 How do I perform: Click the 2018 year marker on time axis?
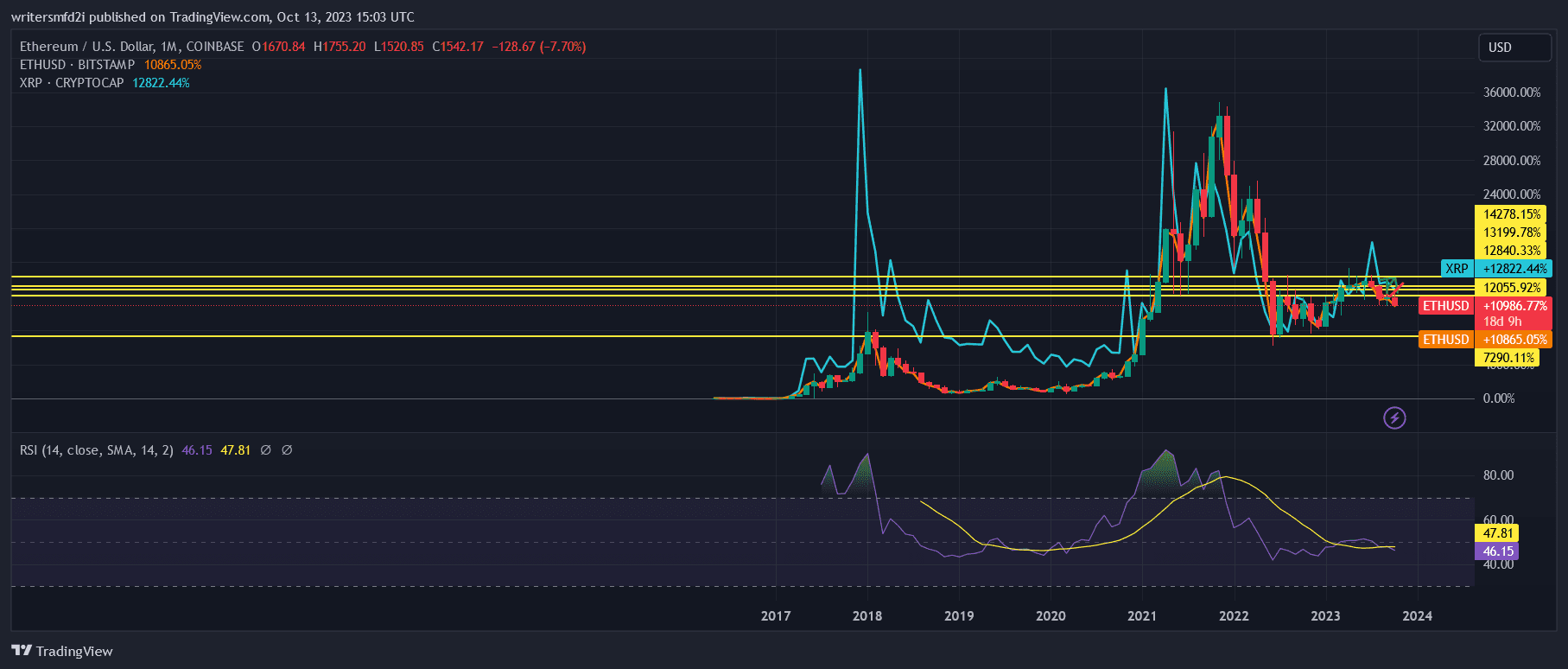point(867,616)
